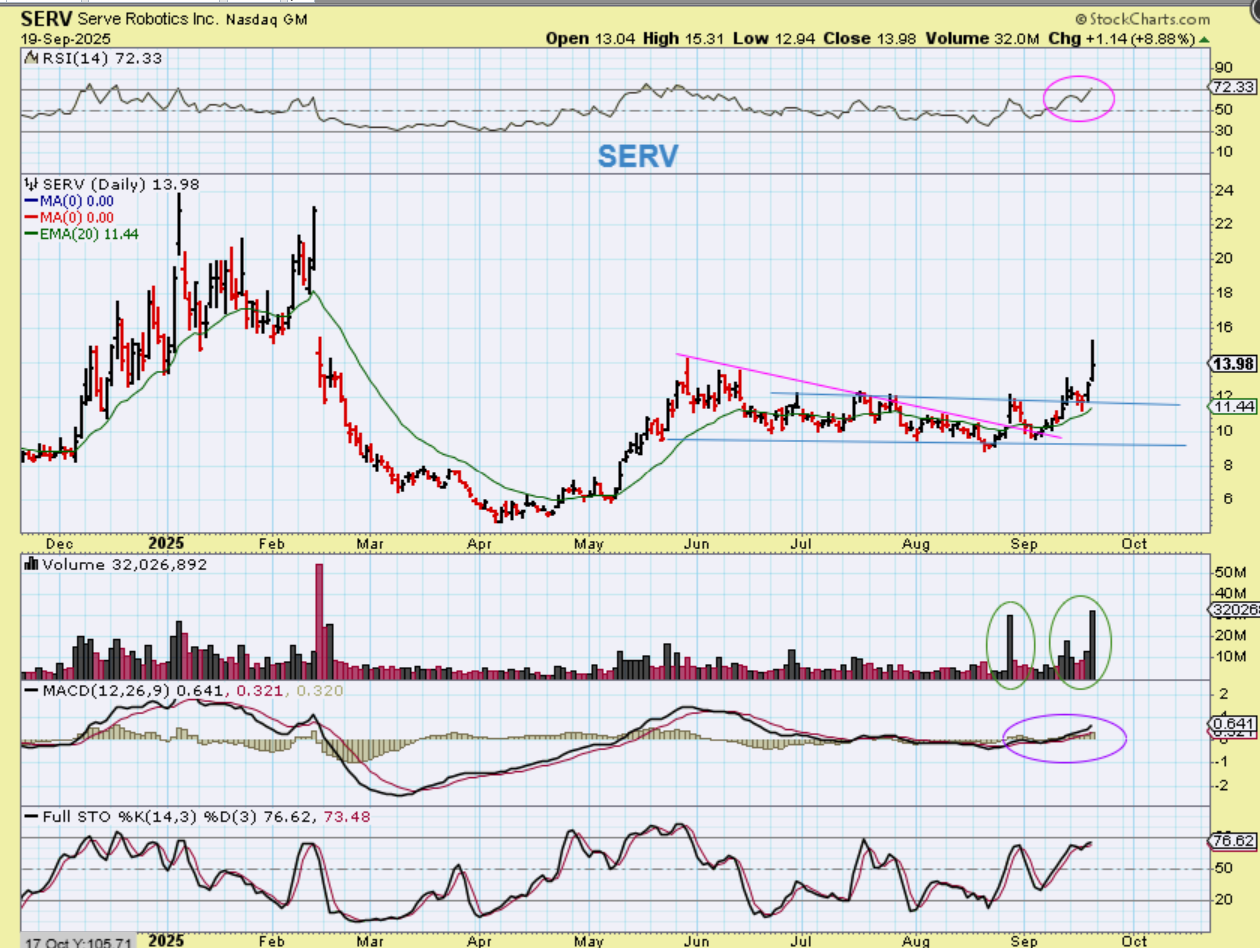Click the red MA(0) 0.00 legend entry
The image size is (1260, 948).
coord(70,217)
